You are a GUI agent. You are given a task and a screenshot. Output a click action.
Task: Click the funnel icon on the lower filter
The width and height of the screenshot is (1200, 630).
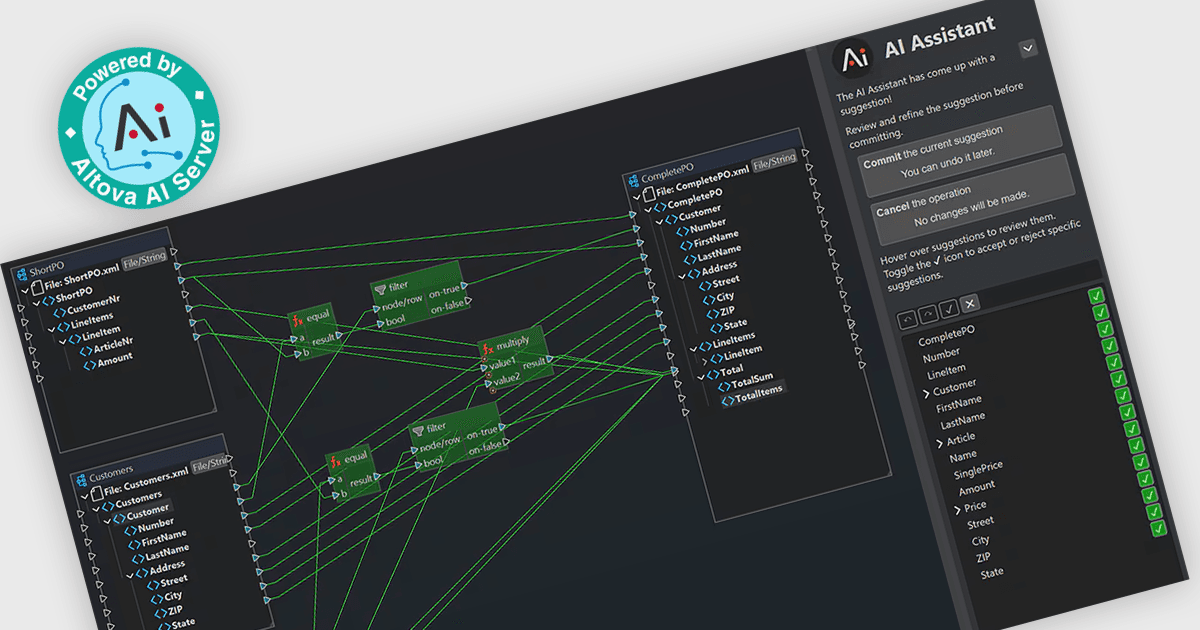(418, 432)
